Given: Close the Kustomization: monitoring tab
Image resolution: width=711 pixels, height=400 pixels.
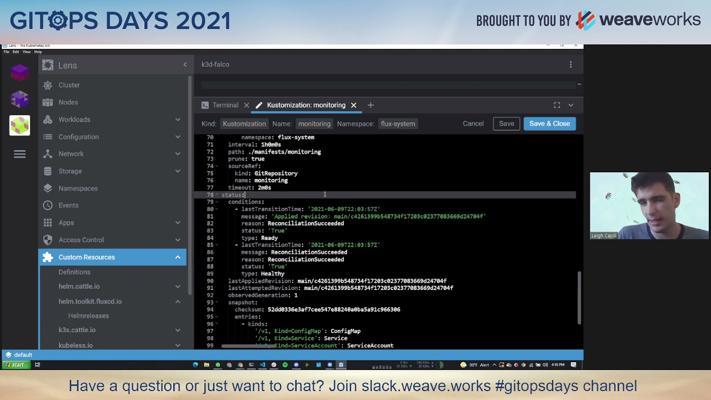Looking at the screenshot, I should click(x=353, y=105).
